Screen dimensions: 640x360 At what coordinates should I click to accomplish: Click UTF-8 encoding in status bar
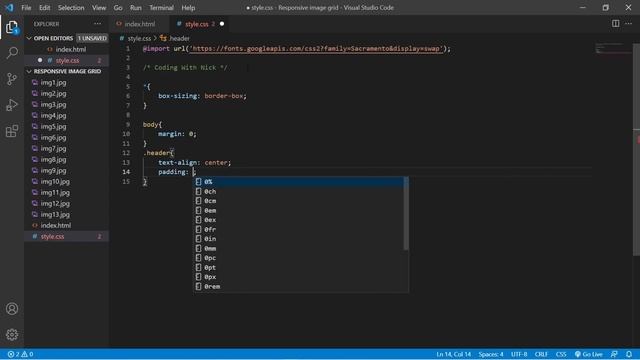click(519, 354)
